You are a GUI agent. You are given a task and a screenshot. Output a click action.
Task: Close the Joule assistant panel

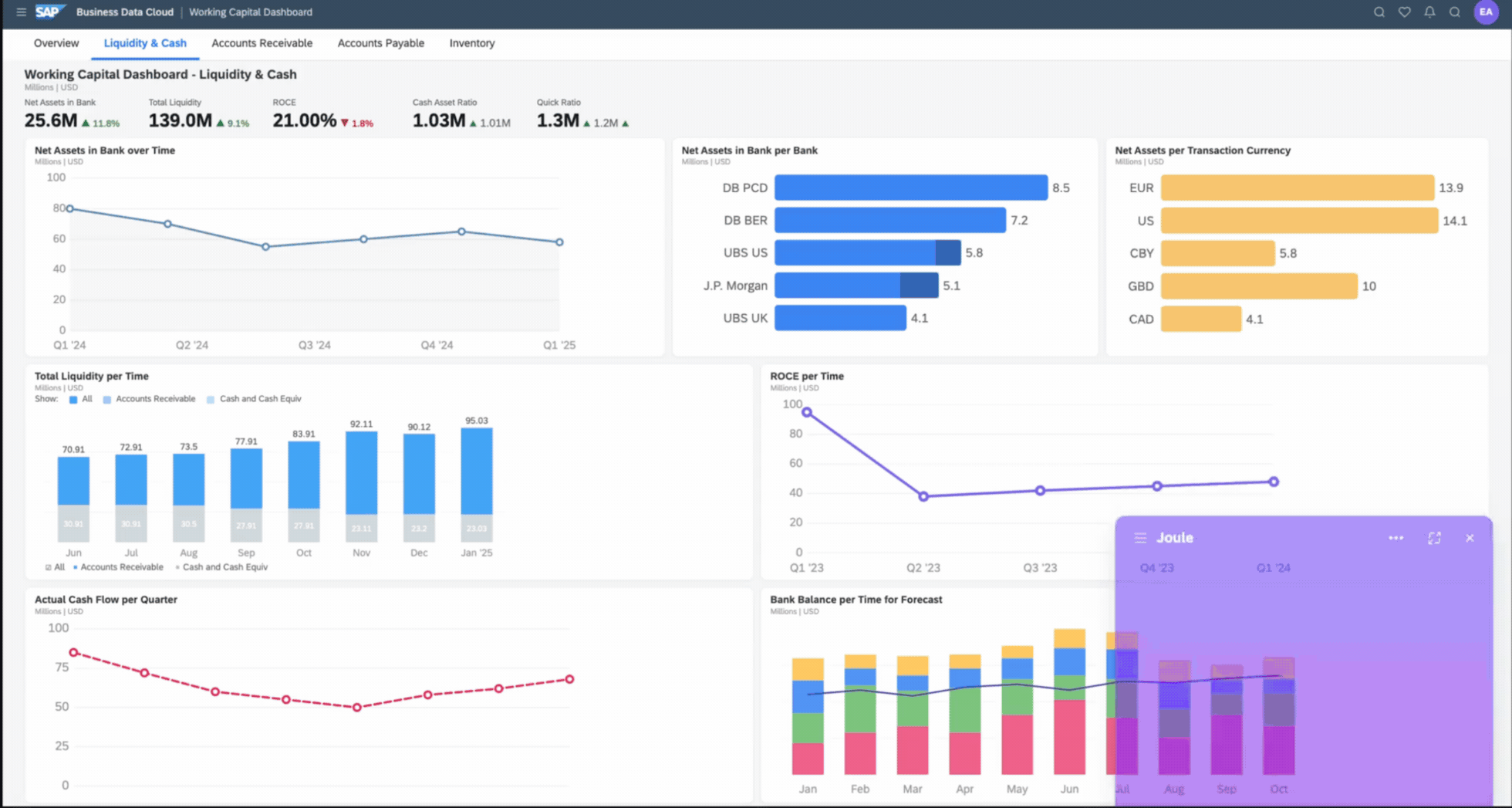click(1470, 538)
